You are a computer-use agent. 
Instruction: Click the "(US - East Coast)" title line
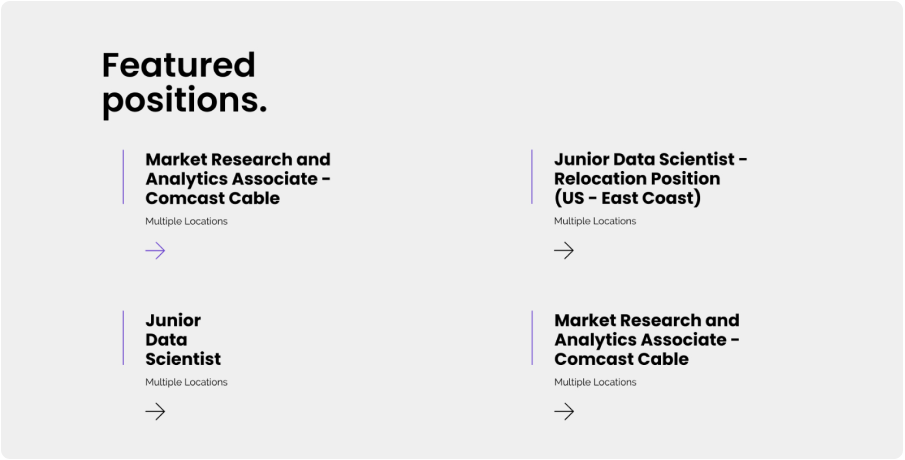627,198
